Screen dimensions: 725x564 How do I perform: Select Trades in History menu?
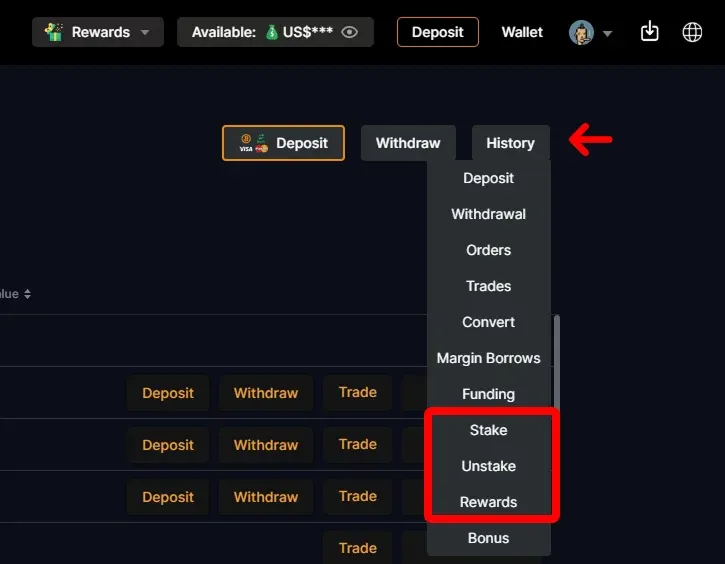coord(488,286)
